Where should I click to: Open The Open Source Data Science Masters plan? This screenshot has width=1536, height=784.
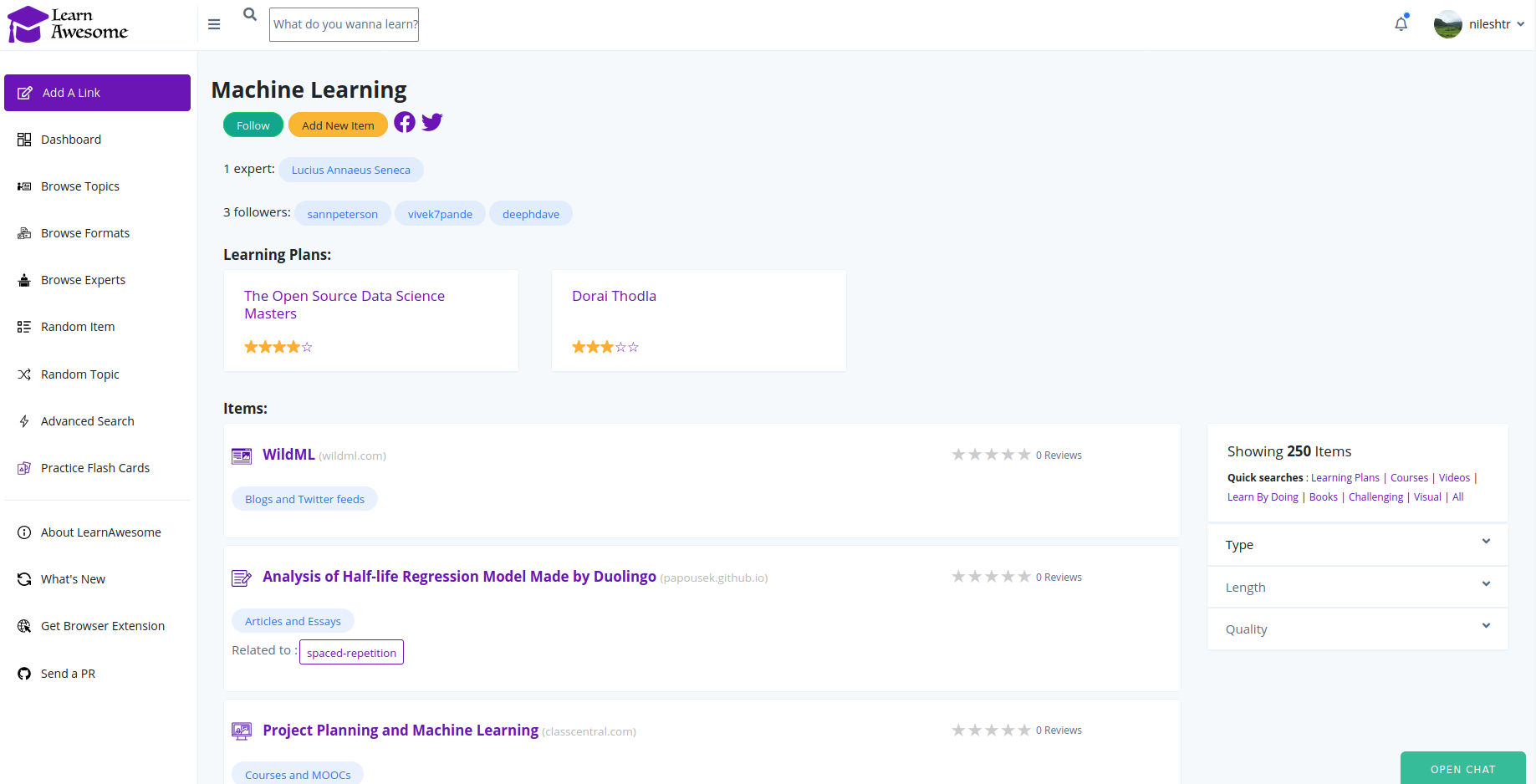[344, 304]
